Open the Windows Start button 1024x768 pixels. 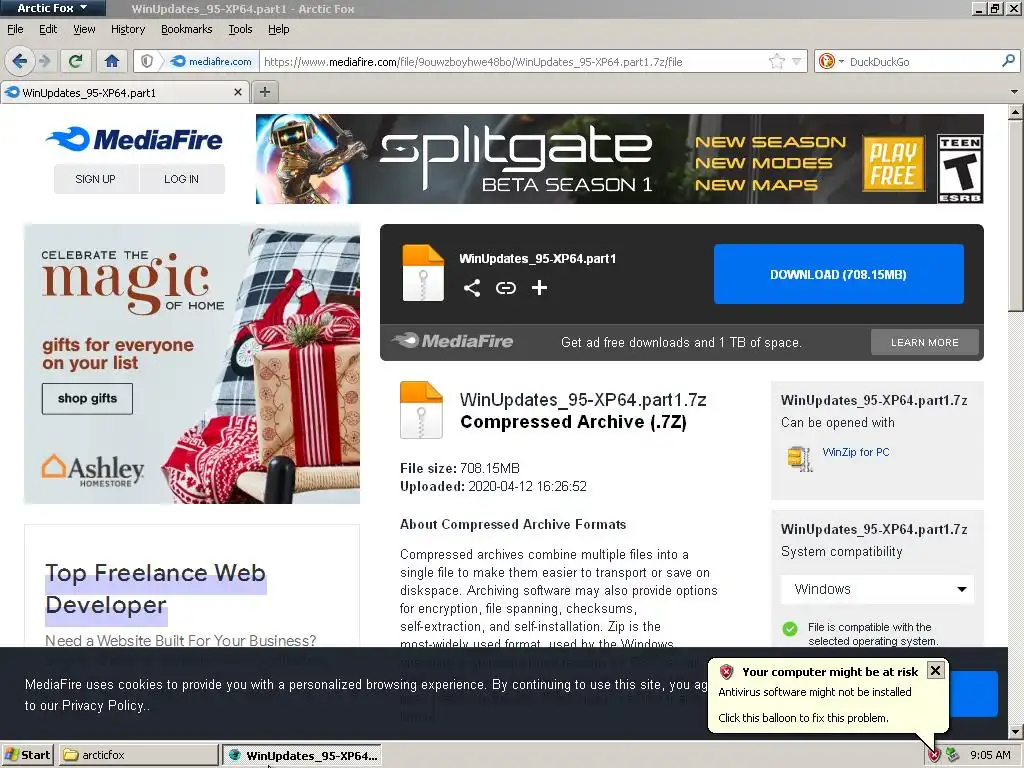point(28,755)
